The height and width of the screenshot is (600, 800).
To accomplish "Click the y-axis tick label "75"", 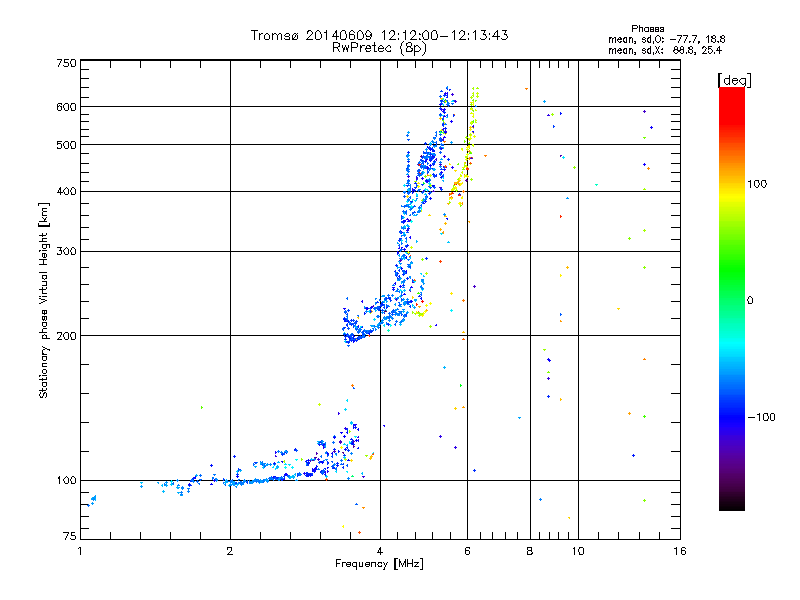I will coord(70,536).
